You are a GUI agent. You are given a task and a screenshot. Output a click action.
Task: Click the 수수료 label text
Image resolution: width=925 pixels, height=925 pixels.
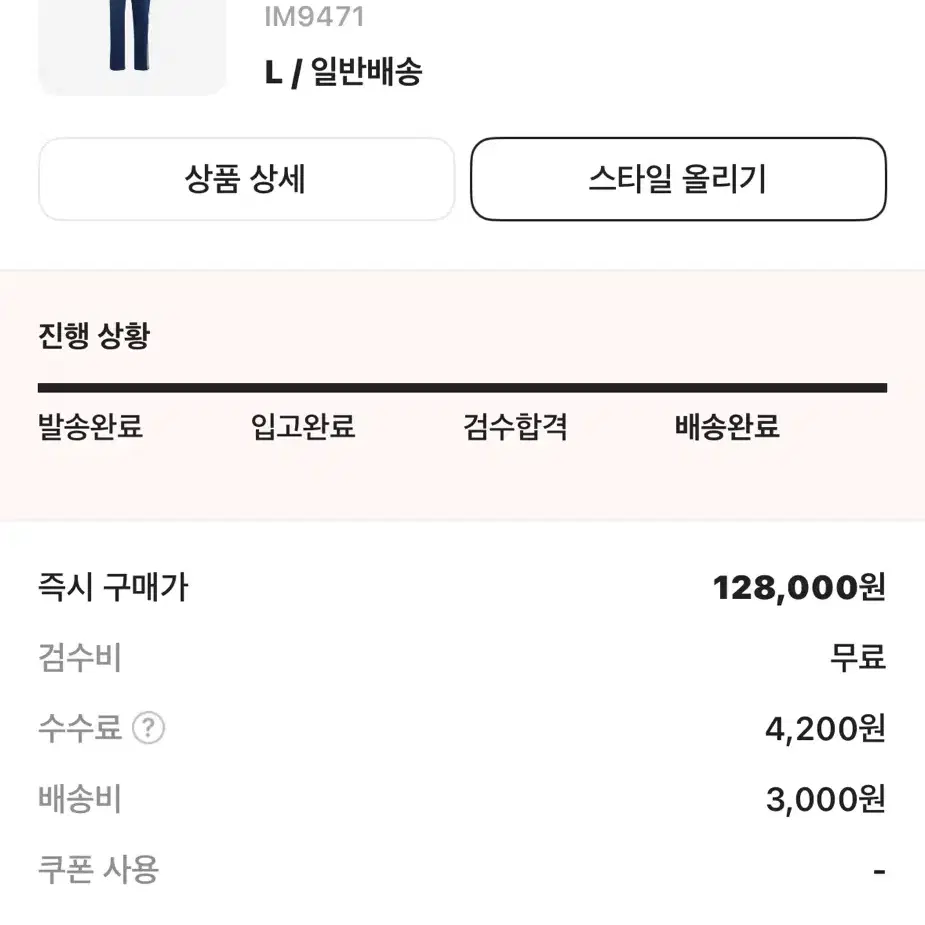[x=80, y=728]
